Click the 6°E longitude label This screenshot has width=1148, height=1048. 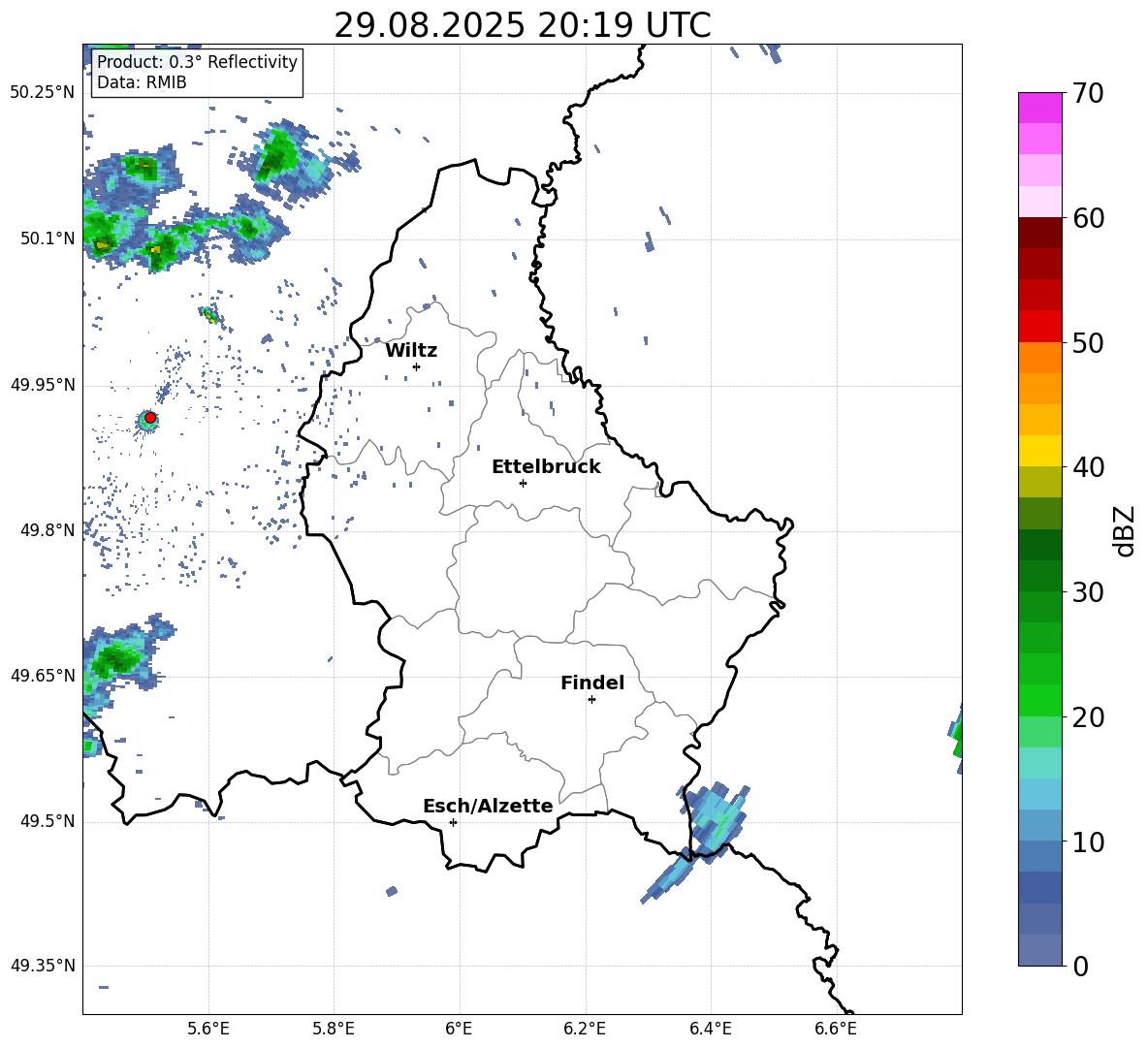(x=459, y=1029)
